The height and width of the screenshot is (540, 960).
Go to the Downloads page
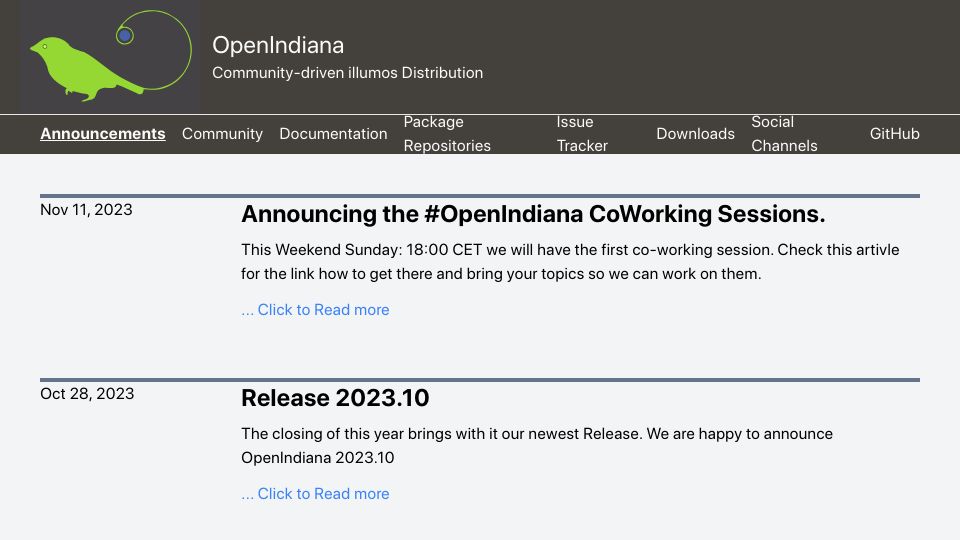point(696,133)
